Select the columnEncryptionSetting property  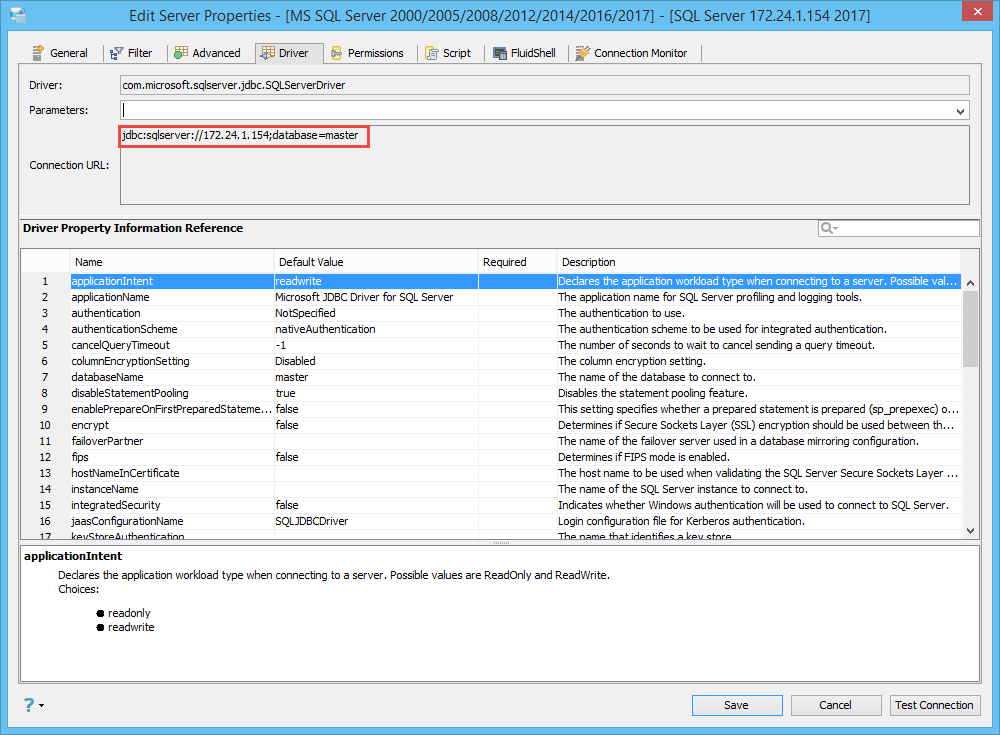491,361
